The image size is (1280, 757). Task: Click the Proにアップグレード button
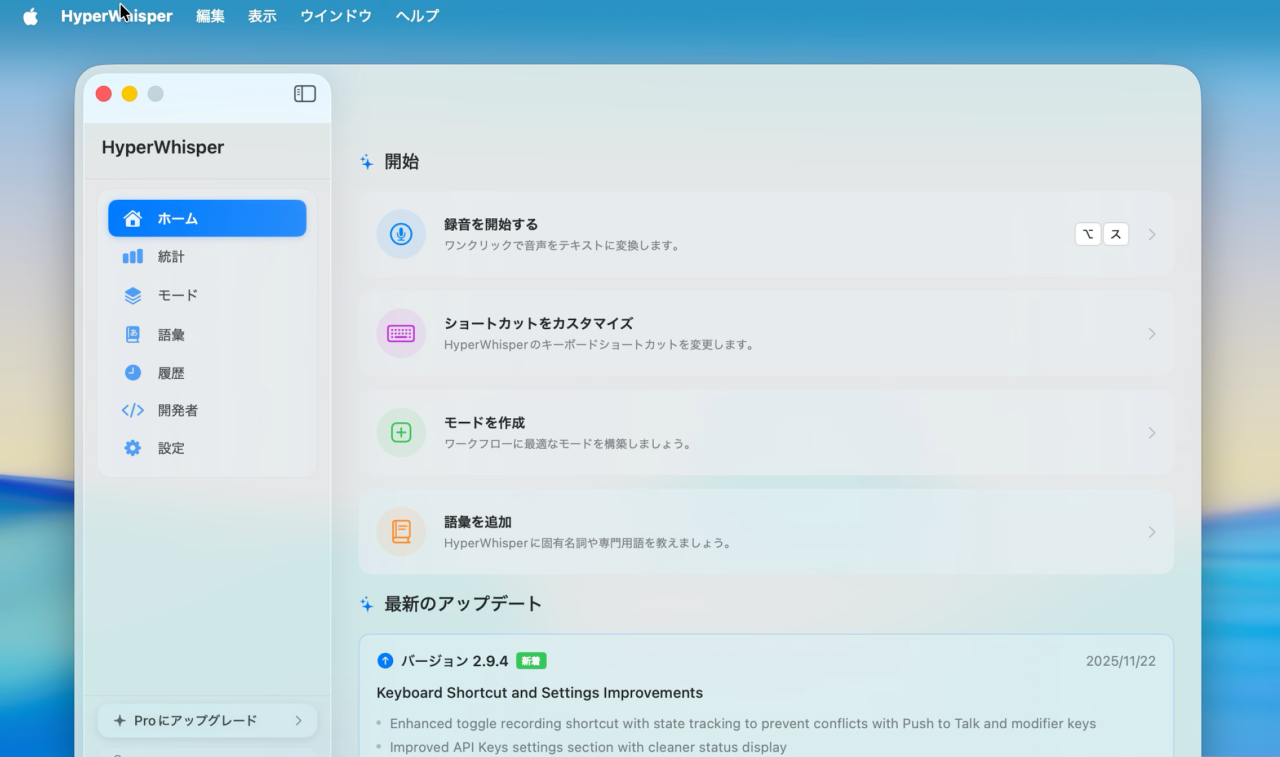tap(207, 720)
